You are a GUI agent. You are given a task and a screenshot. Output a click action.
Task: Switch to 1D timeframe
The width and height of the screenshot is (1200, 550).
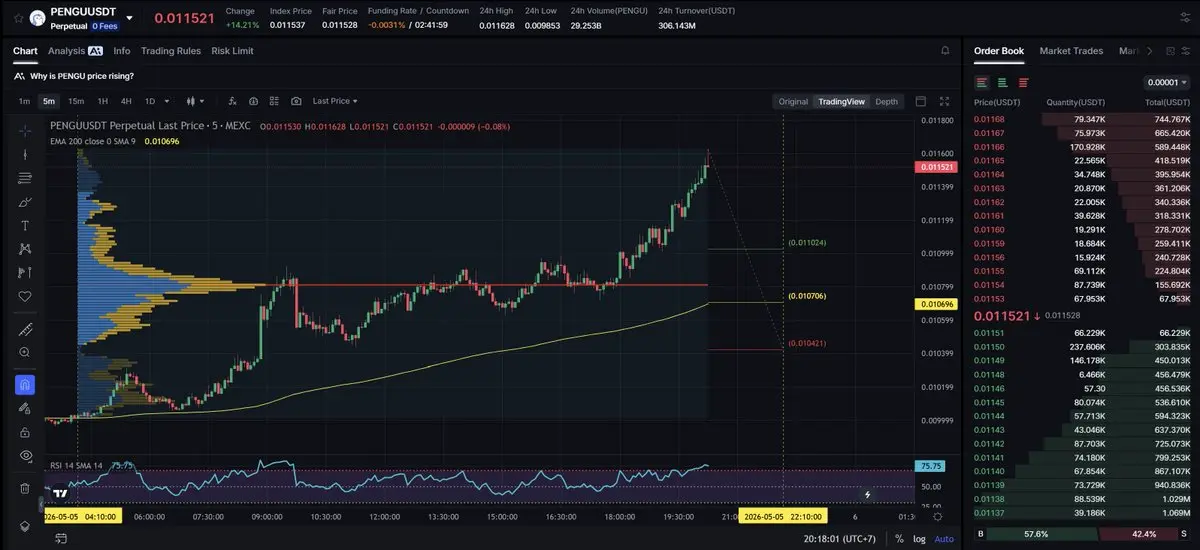pyautogui.click(x=150, y=101)
